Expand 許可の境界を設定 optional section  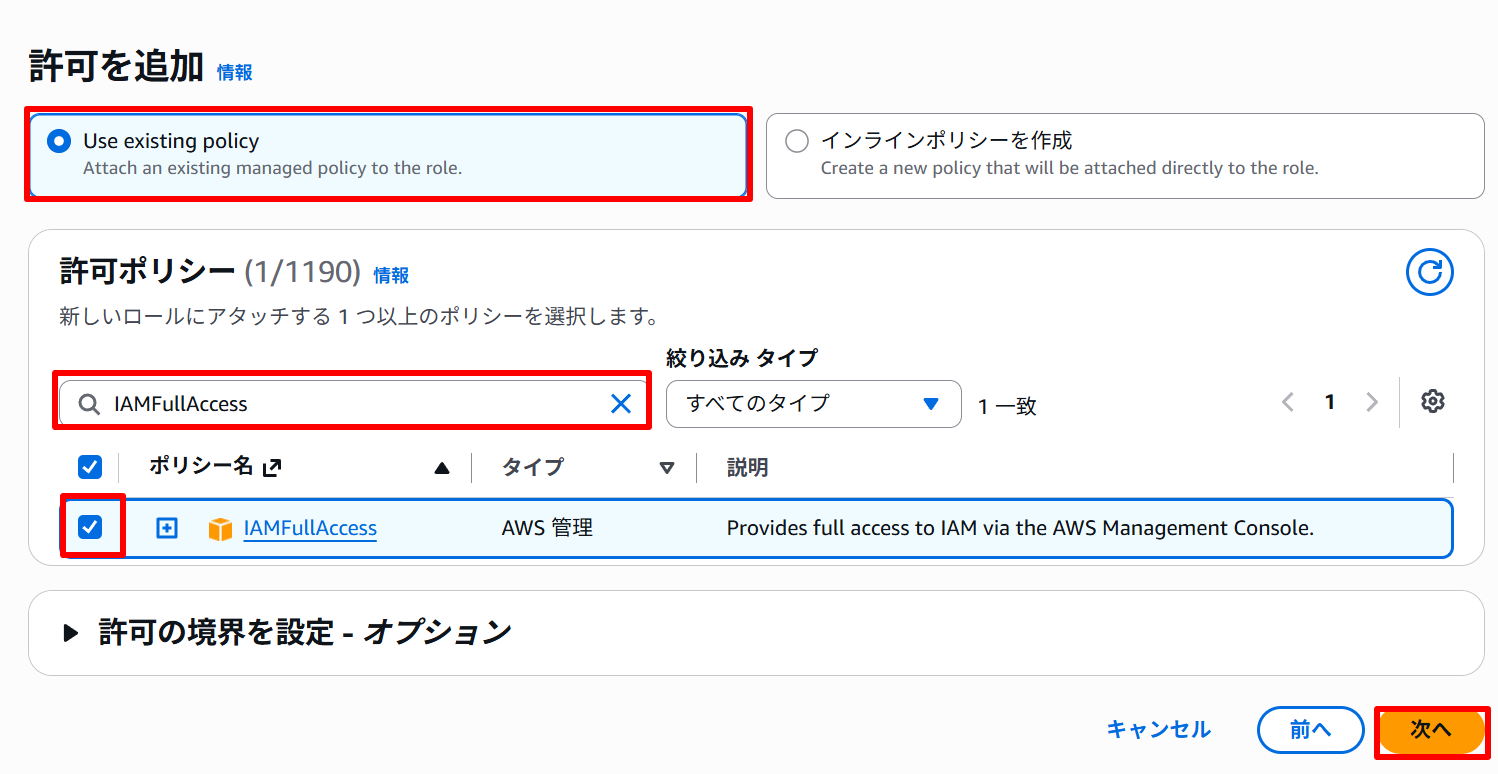[x=70, y=632]
